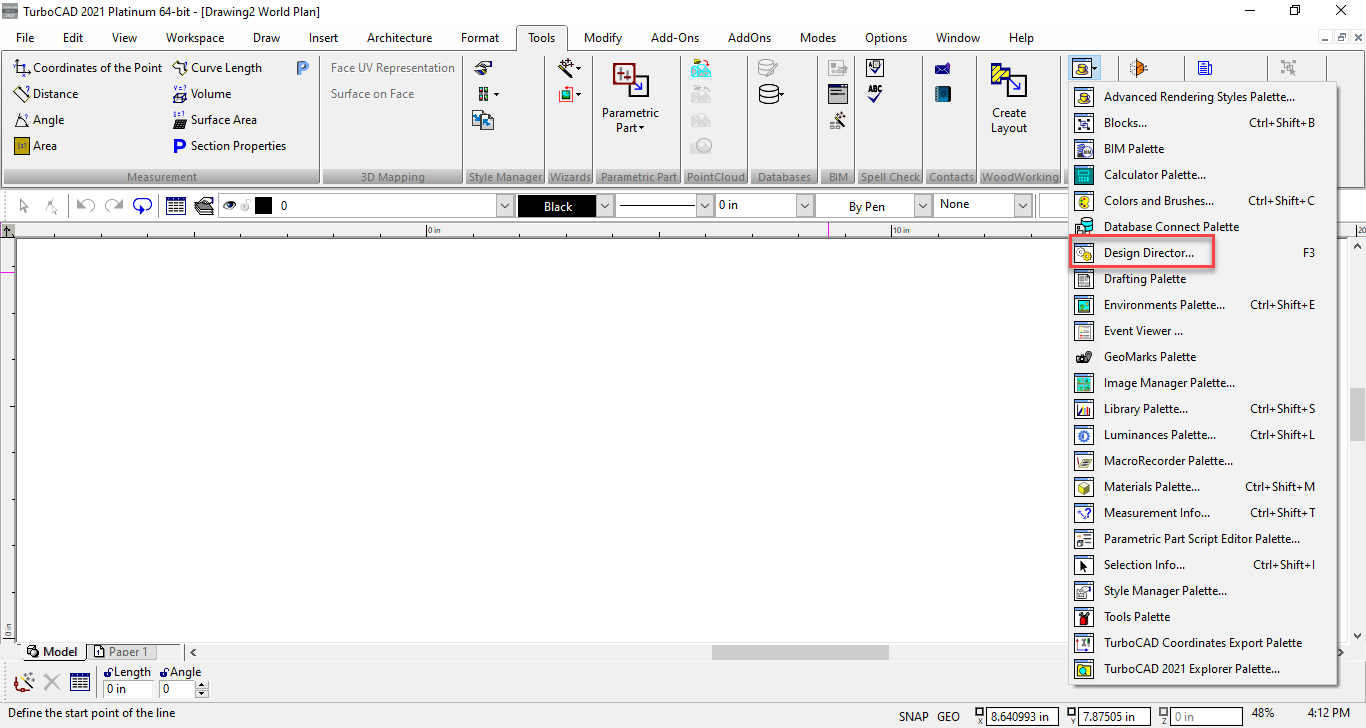Click the BIM wizard wand icon
This screenshot has height=728, width=1366.
coord(838,120)
